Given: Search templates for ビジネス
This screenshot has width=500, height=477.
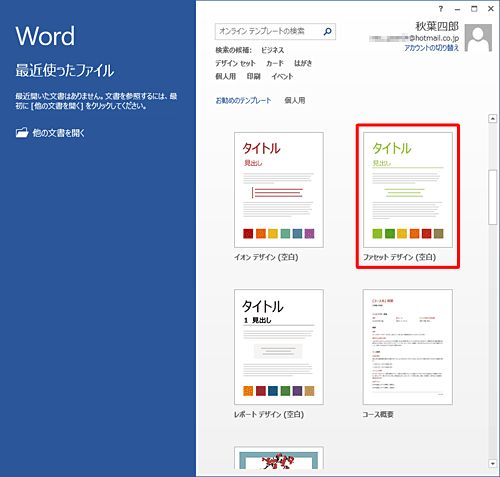Looking at the screenshot, I should (272, 50).
